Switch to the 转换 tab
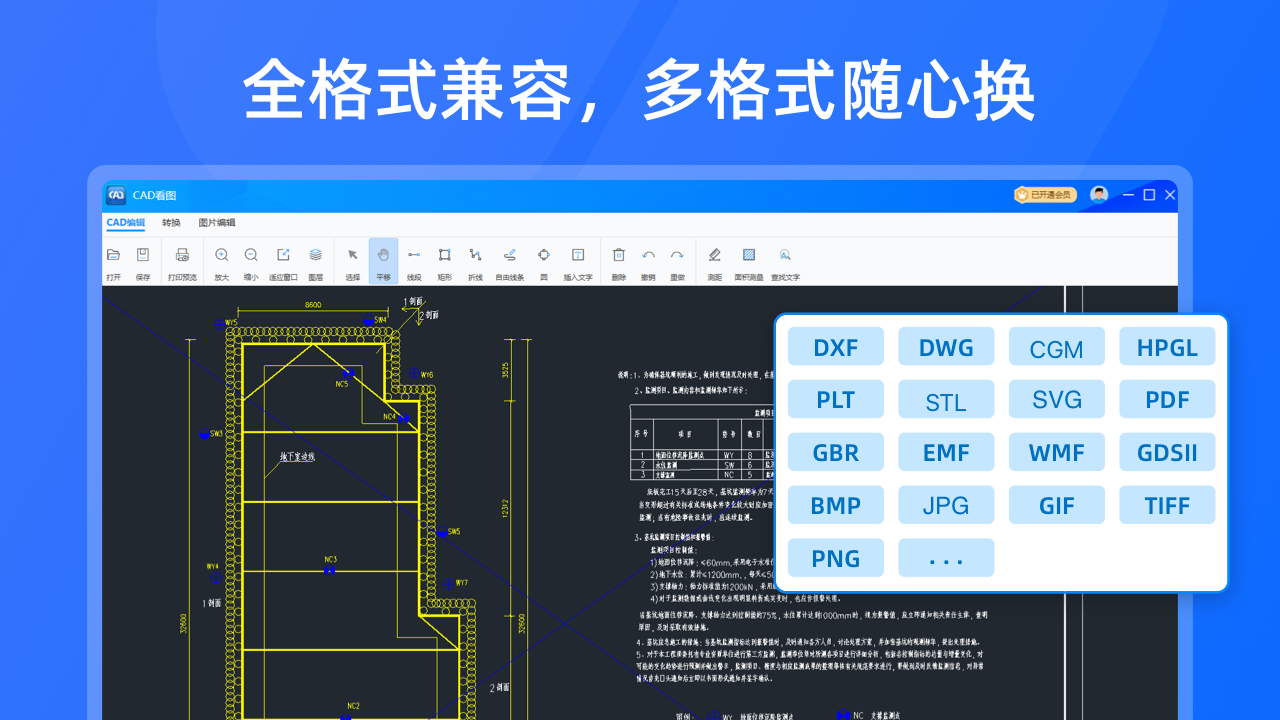The image size is (1280, 720). coord(172,222)
